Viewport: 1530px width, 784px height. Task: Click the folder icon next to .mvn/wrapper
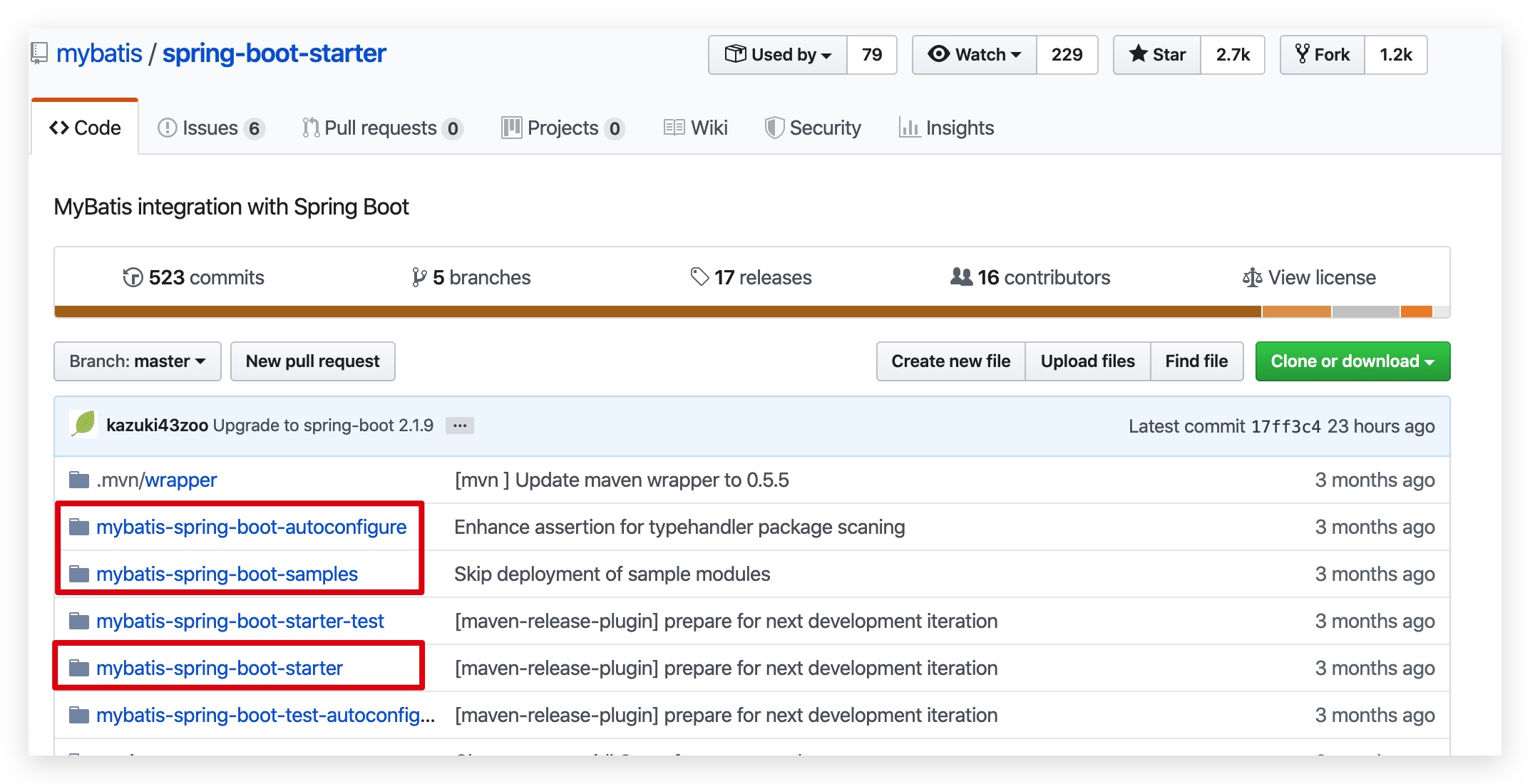[x=79, y=480]
